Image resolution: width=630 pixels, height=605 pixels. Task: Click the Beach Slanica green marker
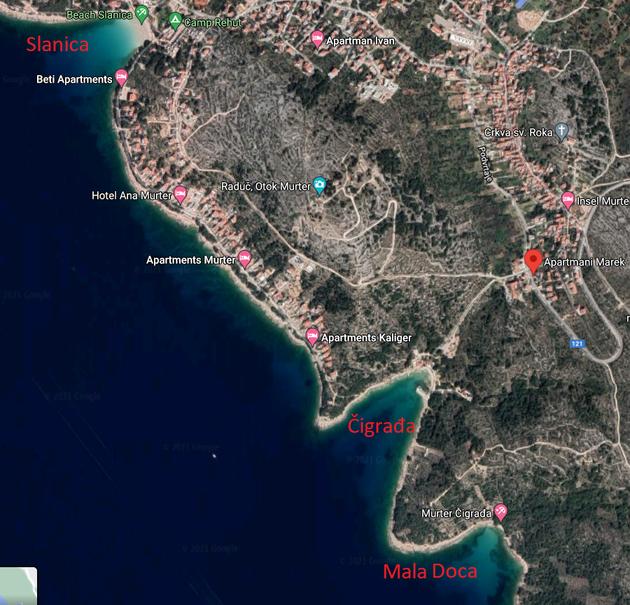point(141,14)
